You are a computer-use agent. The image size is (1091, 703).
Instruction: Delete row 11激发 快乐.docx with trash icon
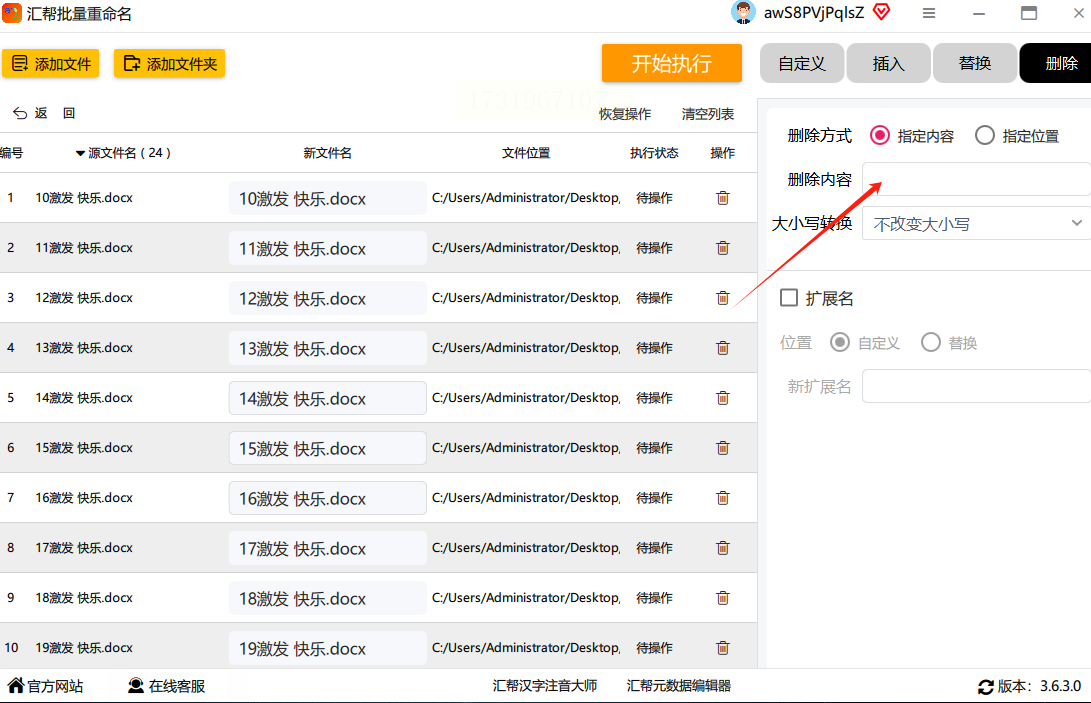pyautogui.click(x=723, y=248)
